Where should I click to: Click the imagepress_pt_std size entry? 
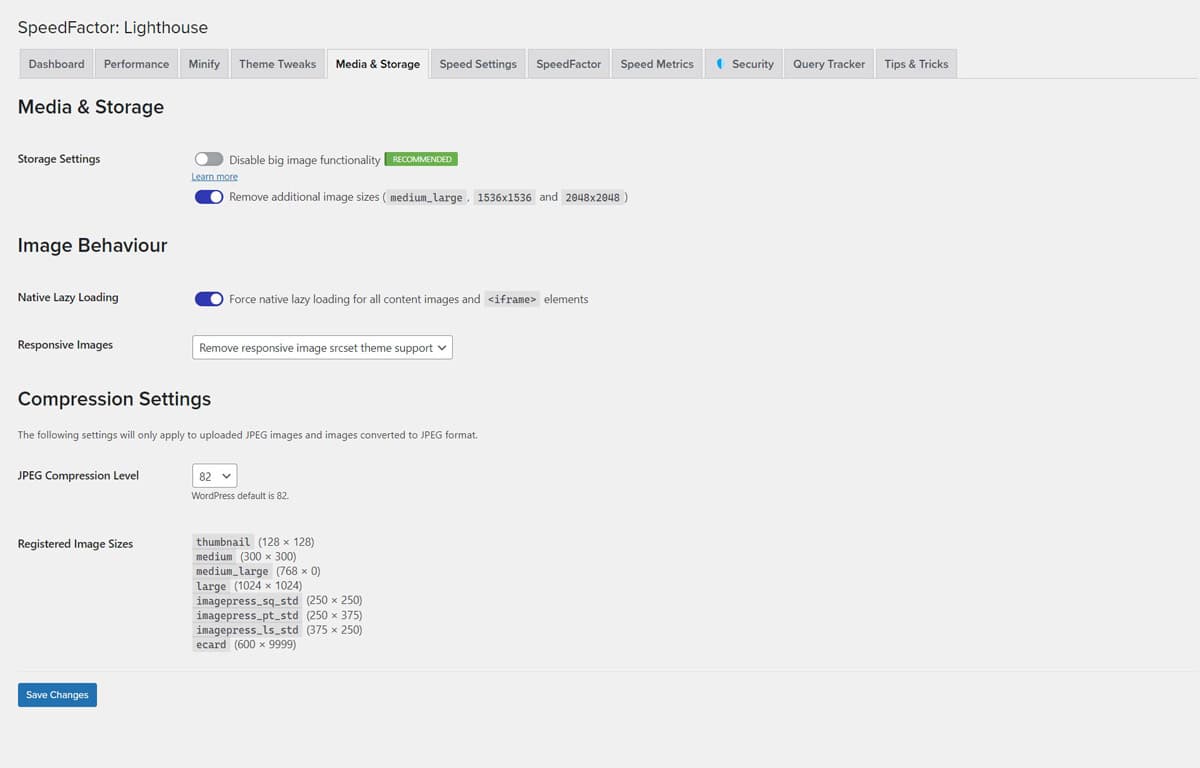click(x=278, y=616)
